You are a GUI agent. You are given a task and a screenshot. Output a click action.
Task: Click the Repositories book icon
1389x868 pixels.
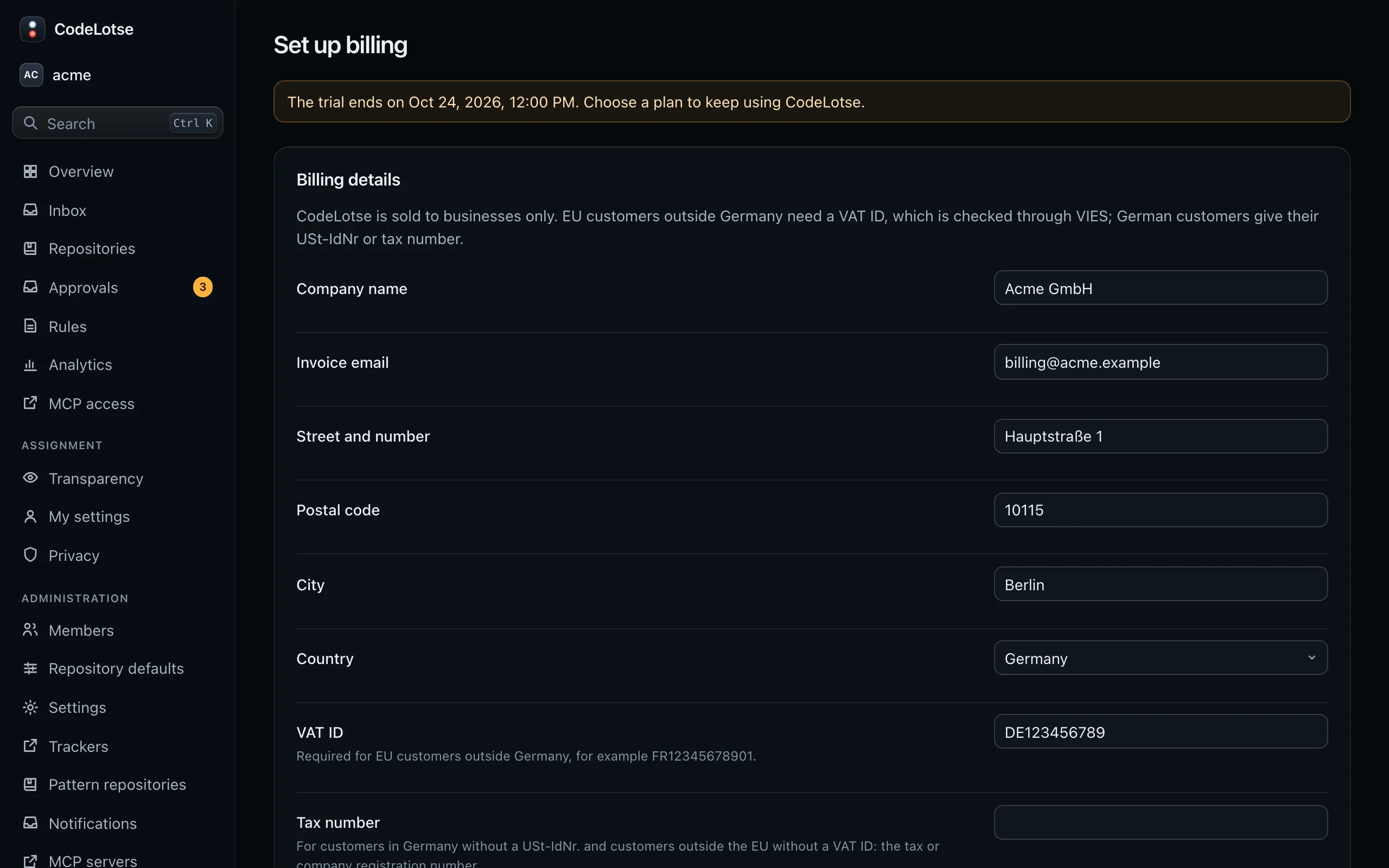30,248
